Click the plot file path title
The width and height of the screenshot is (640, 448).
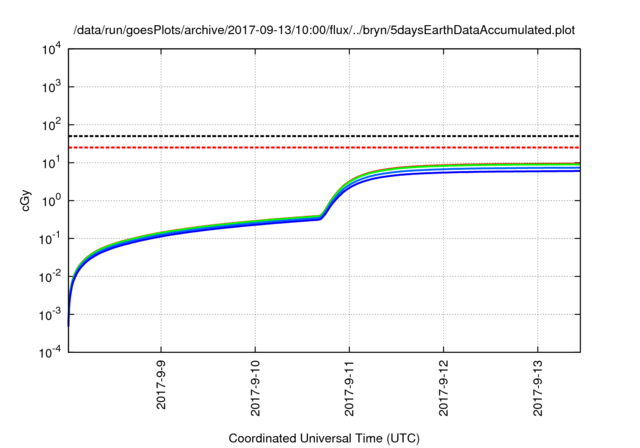tap(324, 30)
